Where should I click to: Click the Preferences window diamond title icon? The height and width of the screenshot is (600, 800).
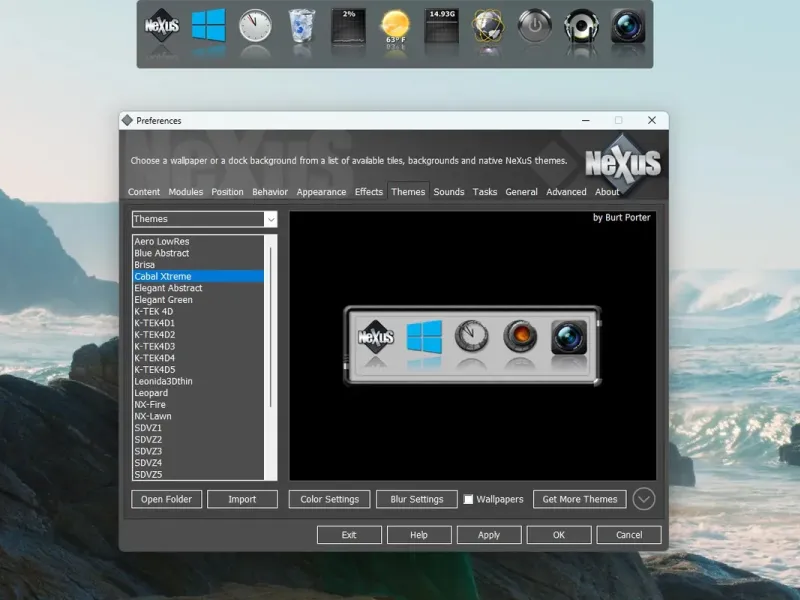[128, 120]
